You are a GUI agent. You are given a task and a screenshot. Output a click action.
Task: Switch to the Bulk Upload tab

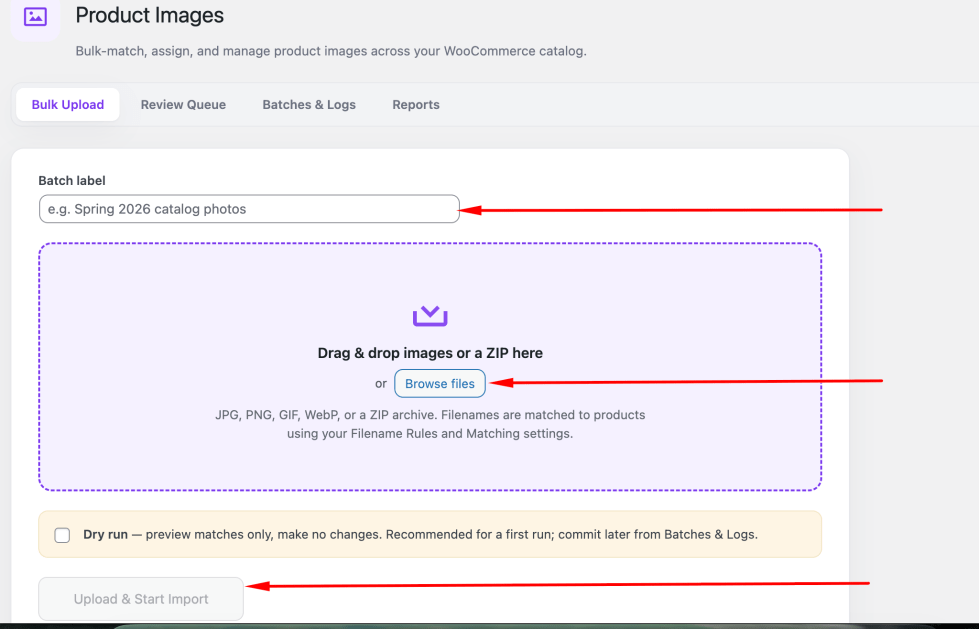tap(67, 104)
